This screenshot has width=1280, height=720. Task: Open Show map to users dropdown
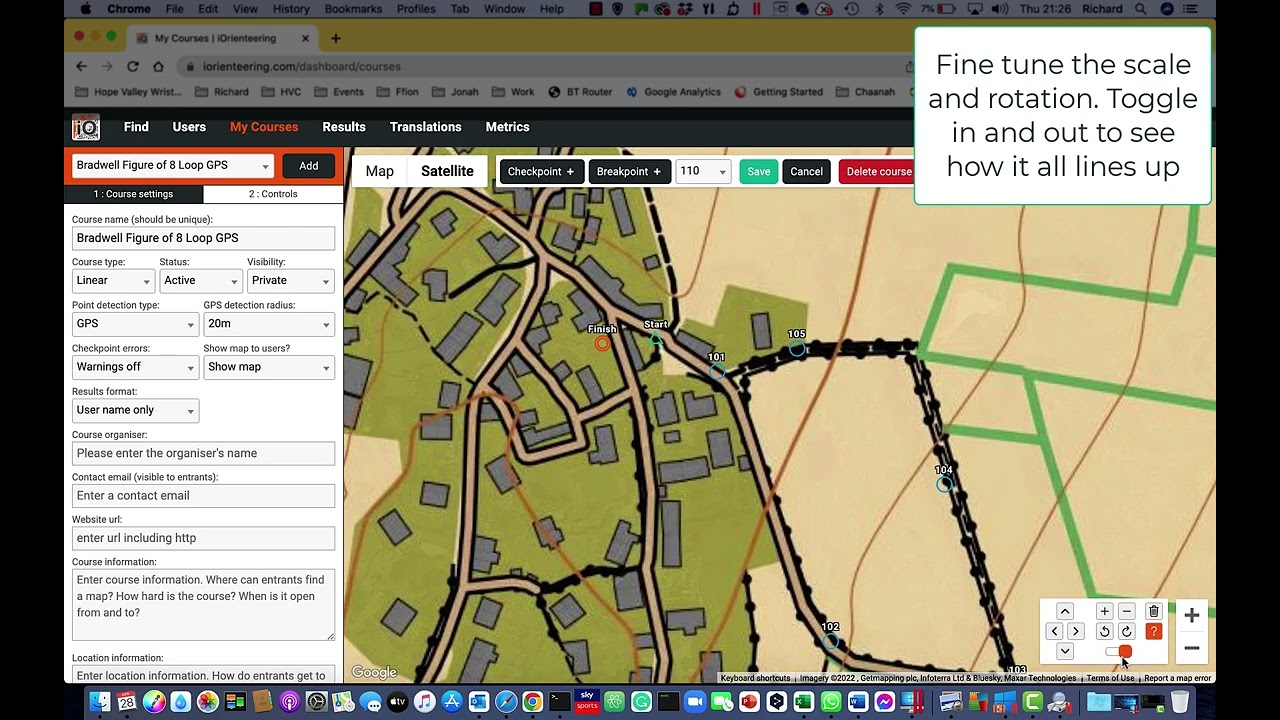click(269, 367)
